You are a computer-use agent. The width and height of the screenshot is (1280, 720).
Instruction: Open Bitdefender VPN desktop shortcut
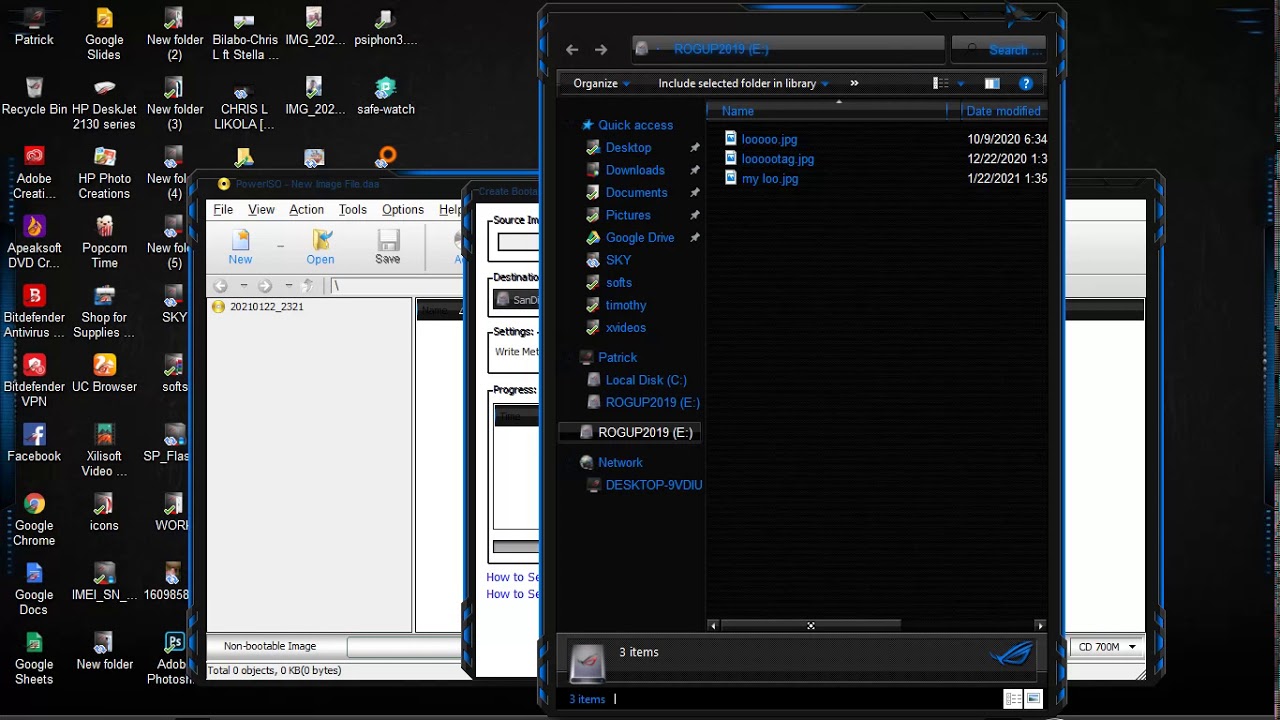pos(34,381)
